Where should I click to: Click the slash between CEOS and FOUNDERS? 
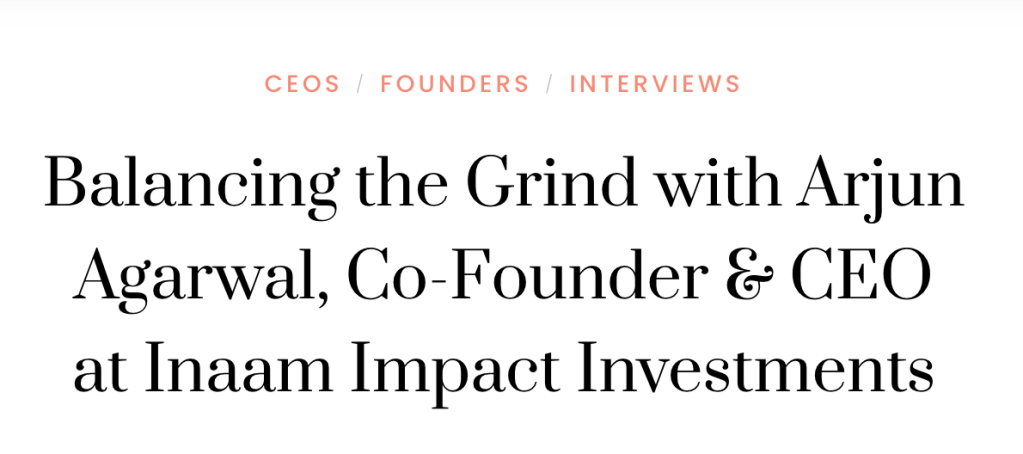coord(361,84)
